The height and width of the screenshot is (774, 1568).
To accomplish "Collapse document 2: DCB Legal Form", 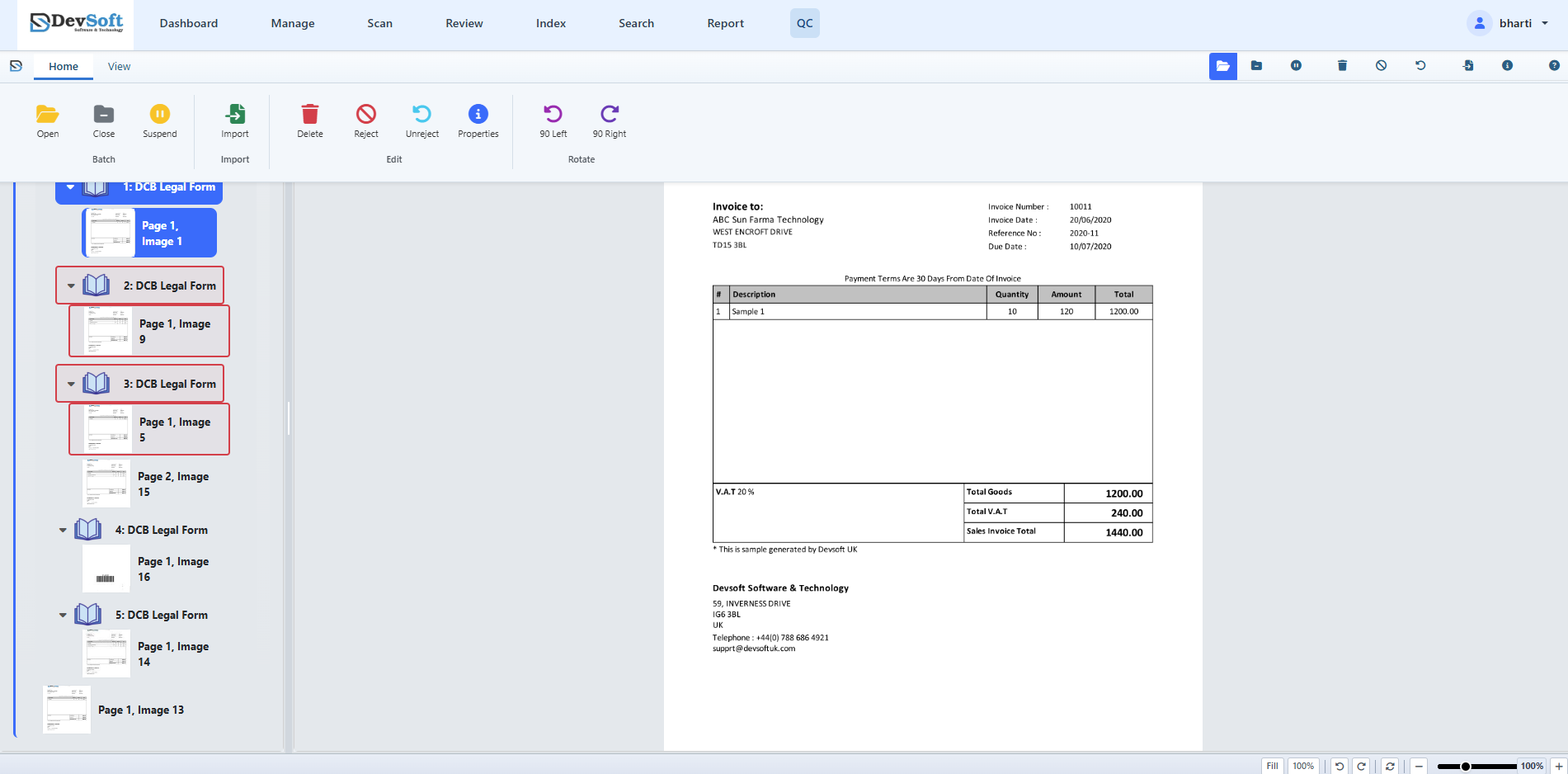I will point(71,286).
